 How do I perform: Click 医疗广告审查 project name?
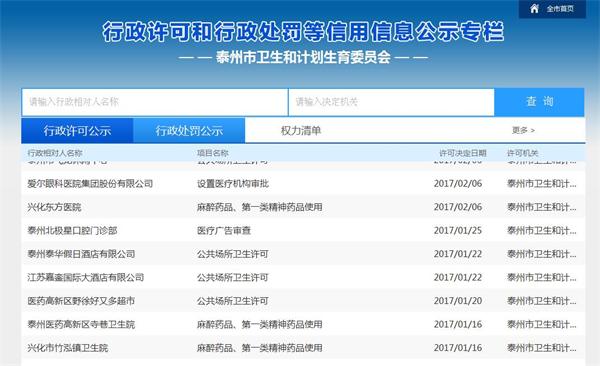(224, 230)
